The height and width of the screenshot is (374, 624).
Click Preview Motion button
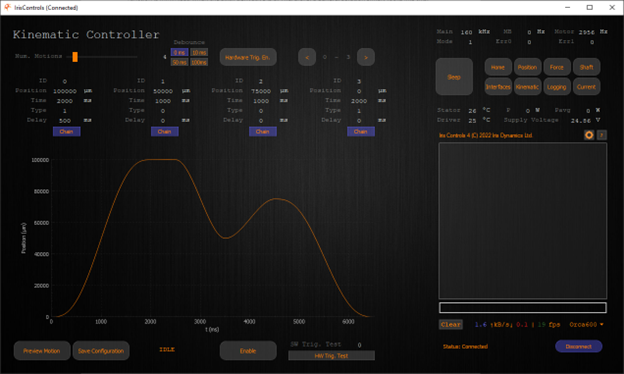42,351
